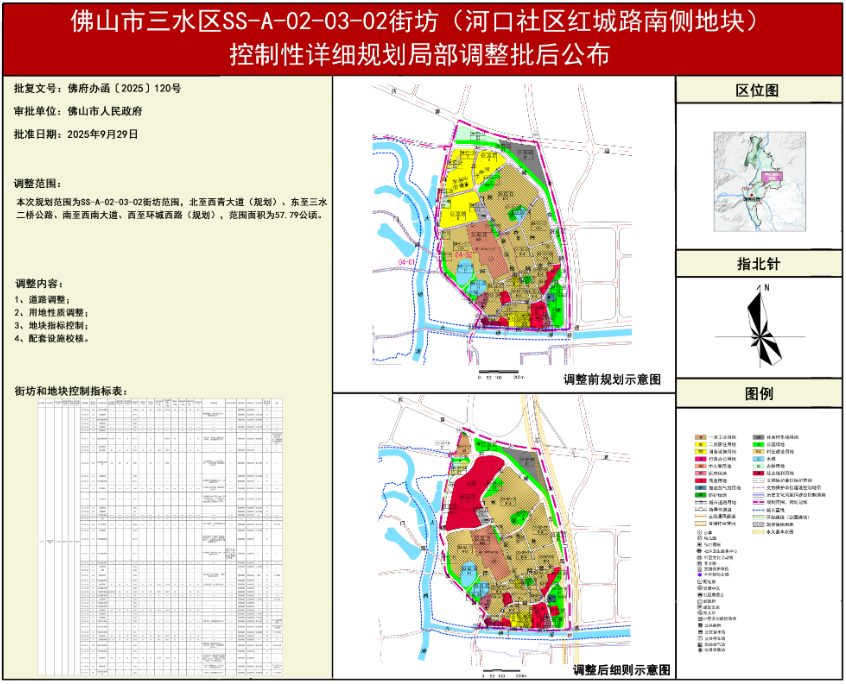
Task: Click the purple dot facility symbol in legend
Action: tap(699, 574)
